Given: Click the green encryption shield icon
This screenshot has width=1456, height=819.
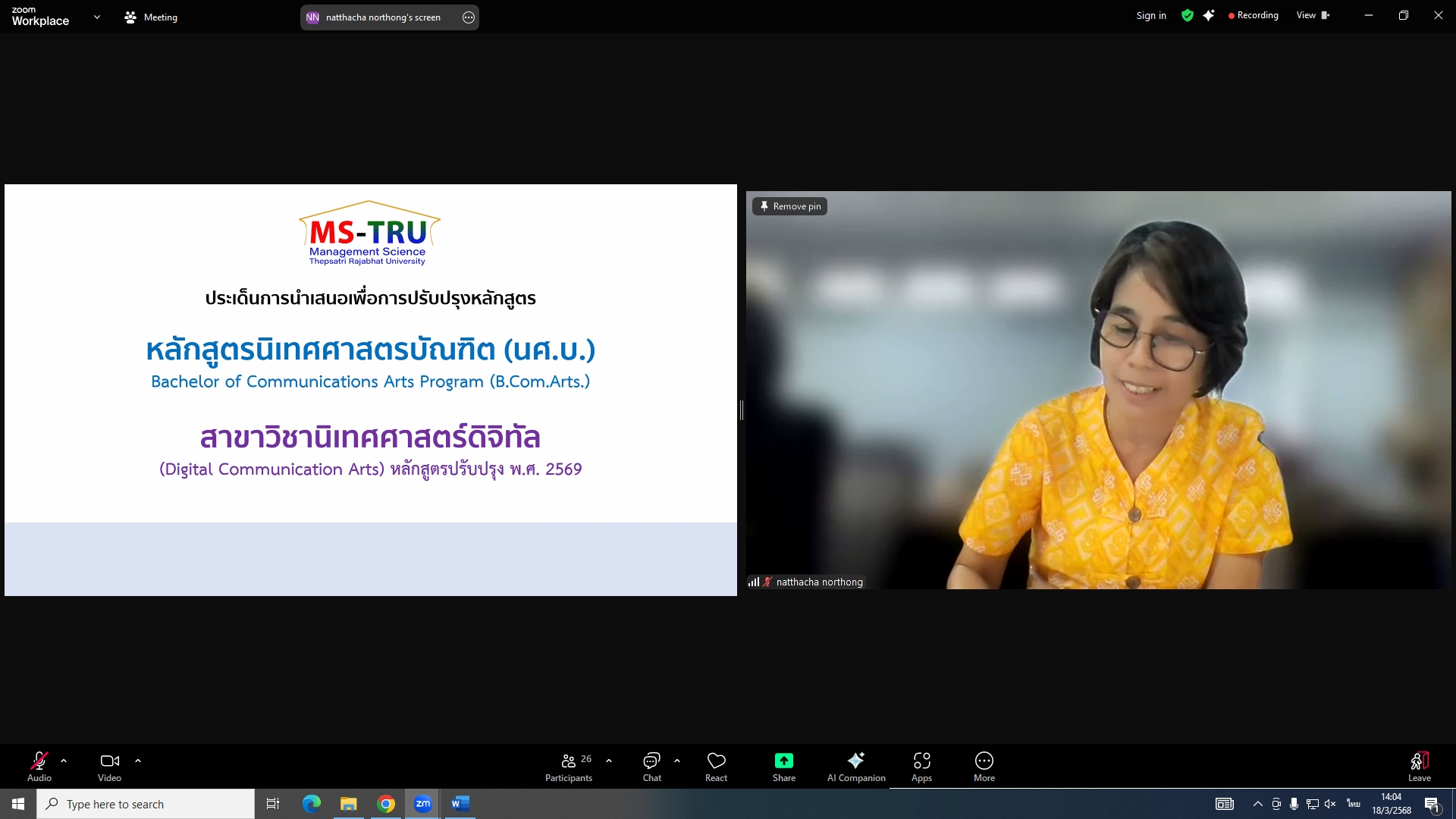Looking at the screenshot, I should (1187, 15).
